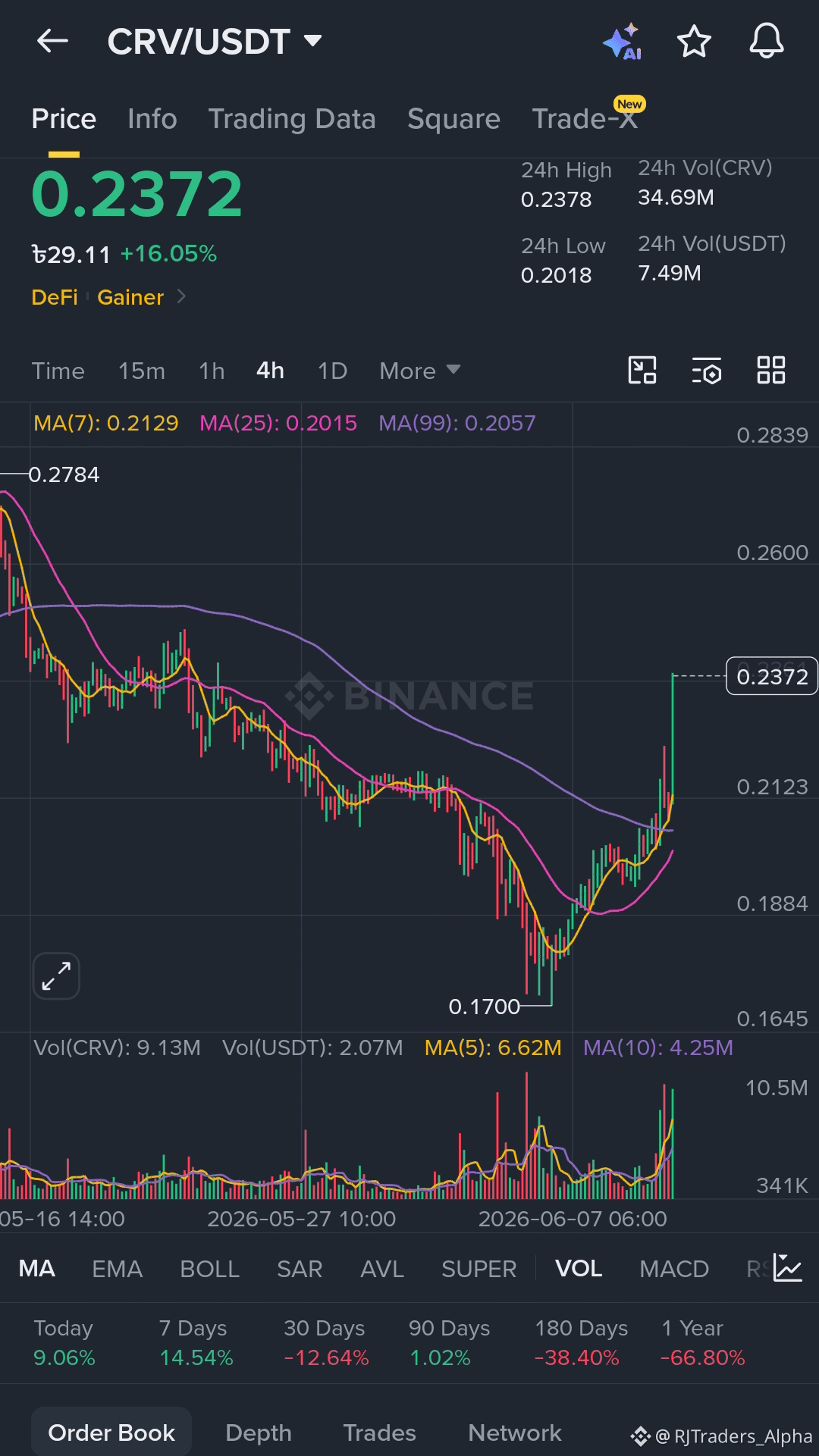
Task: Toggle the SUPER indicator
Action: tap(479, 1268)
